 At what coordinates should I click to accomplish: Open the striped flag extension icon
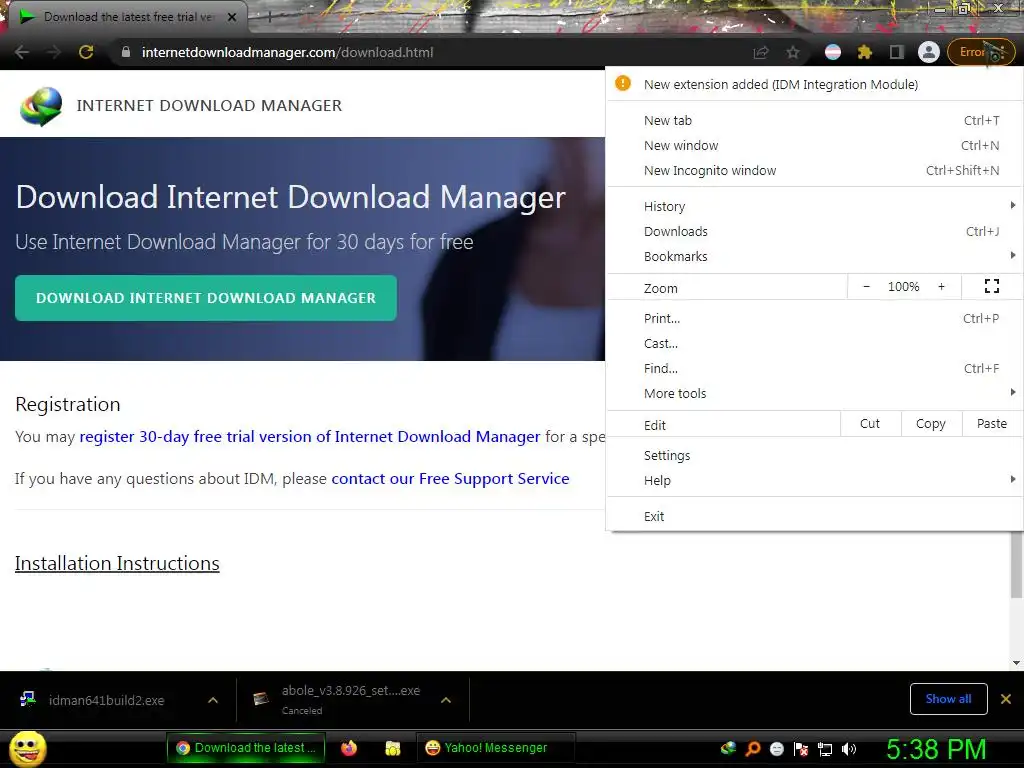(833, 52)
